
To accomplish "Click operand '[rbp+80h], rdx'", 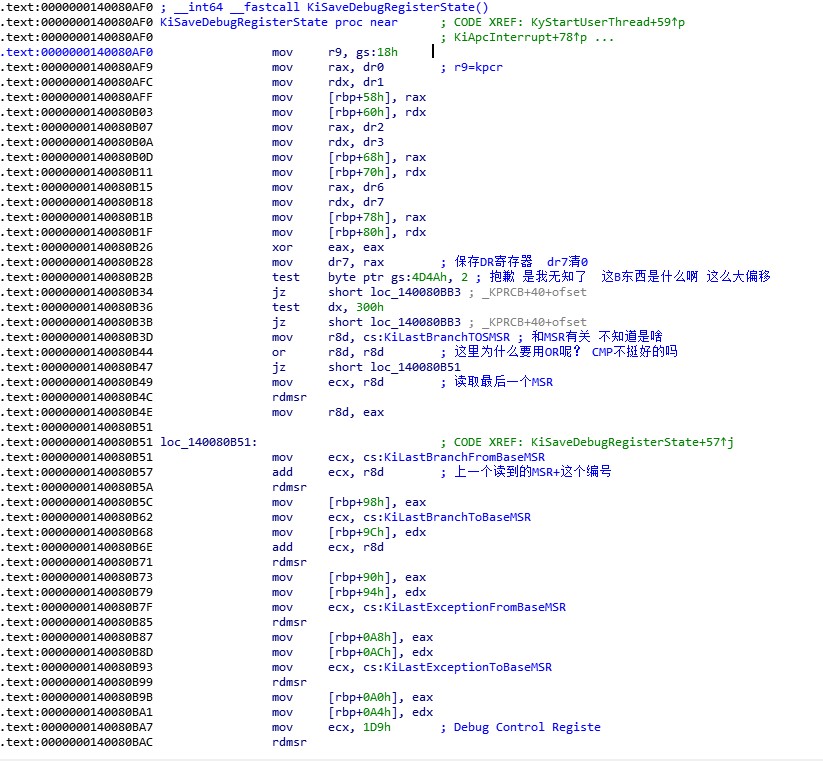I will (x=377, y=232).
